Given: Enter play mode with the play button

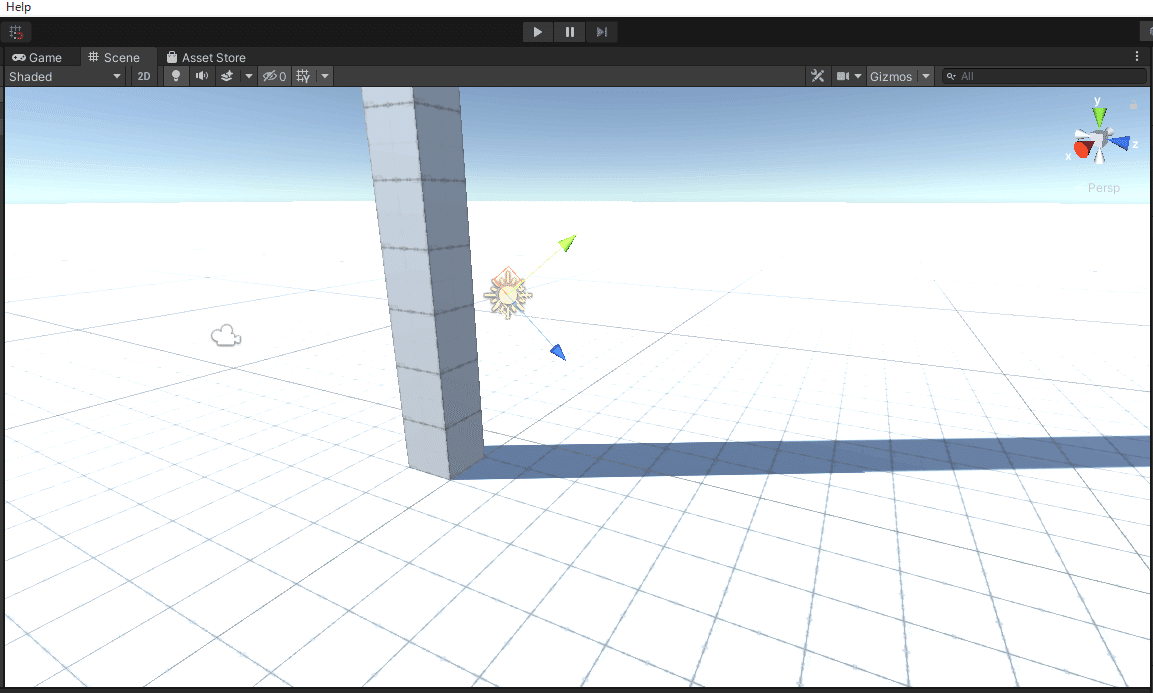Looking at the screenshot, I should (x=537, y=31).
